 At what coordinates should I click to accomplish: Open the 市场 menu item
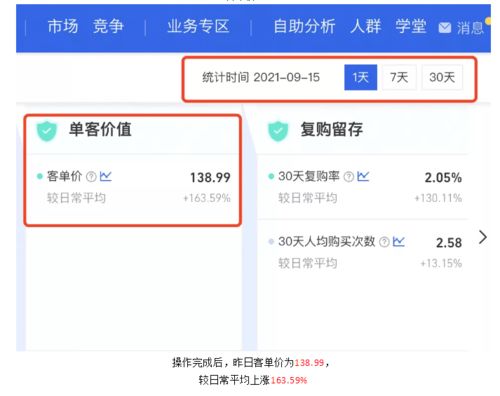point(63,26)
